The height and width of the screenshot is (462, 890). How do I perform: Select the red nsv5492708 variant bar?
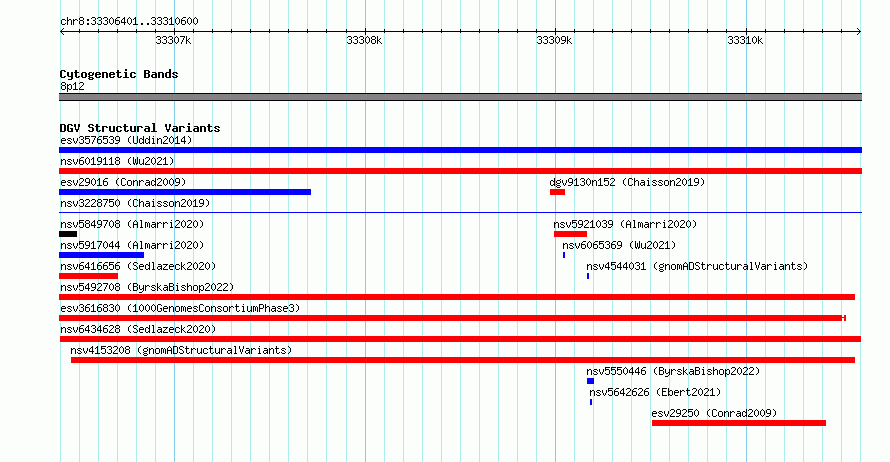point(457,297)
